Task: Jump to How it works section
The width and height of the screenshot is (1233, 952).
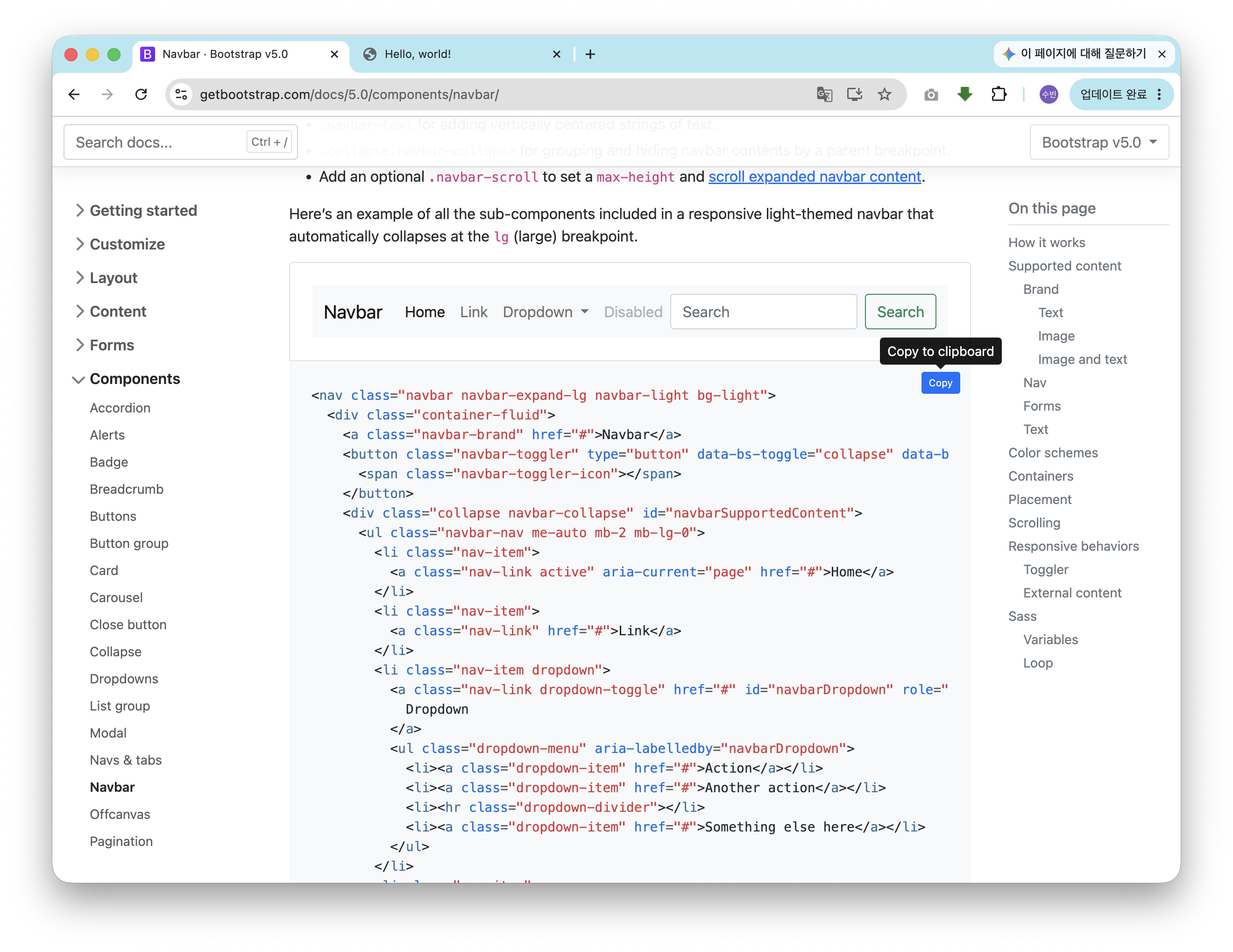Action: point(1047,243)
